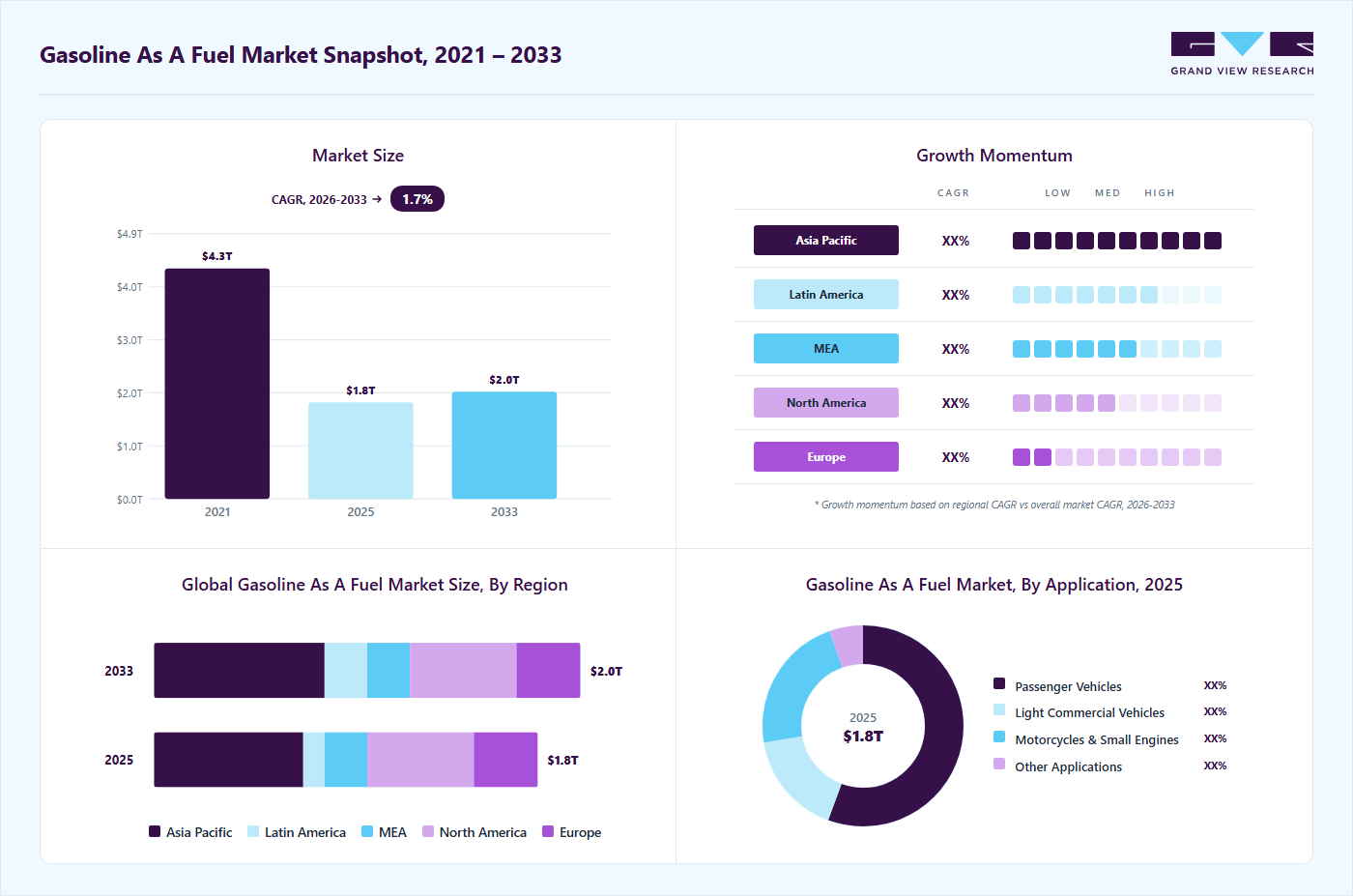Click the North America region label

(826, 403)
